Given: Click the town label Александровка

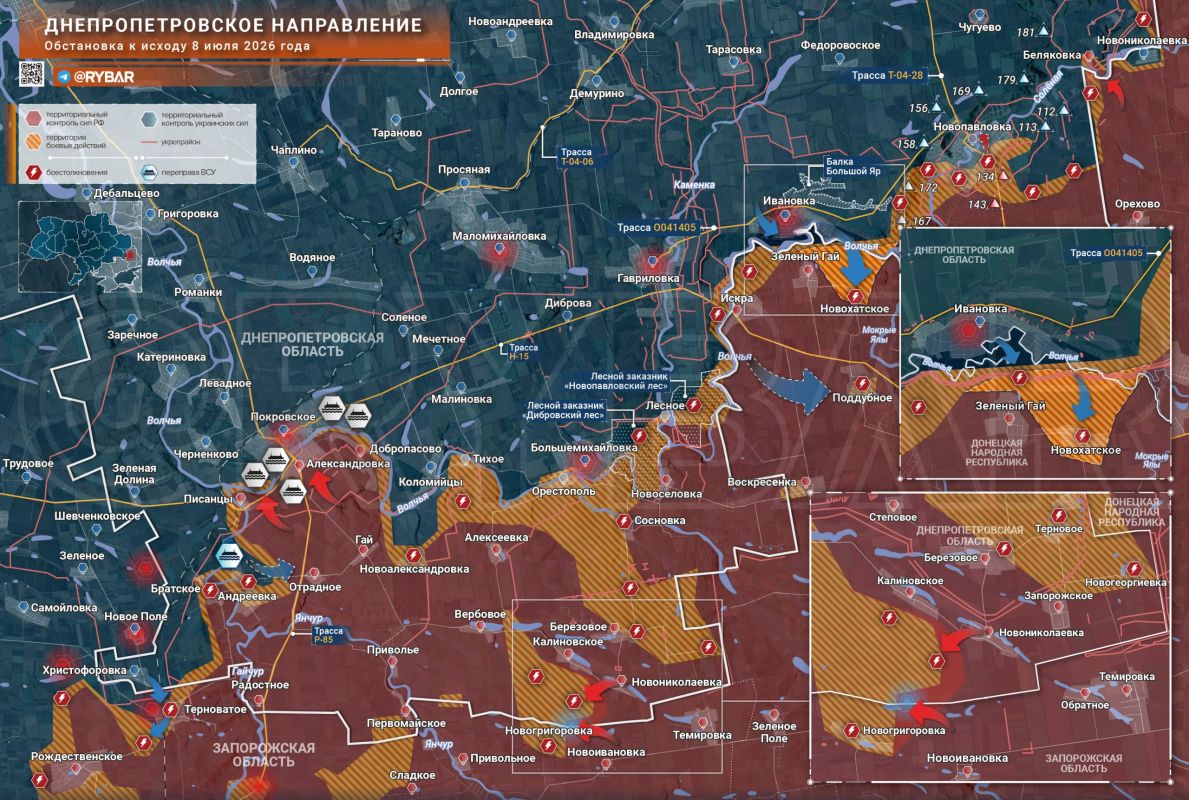Looking at the screenshot, I should pyautogui.click(x=348, y=464).
